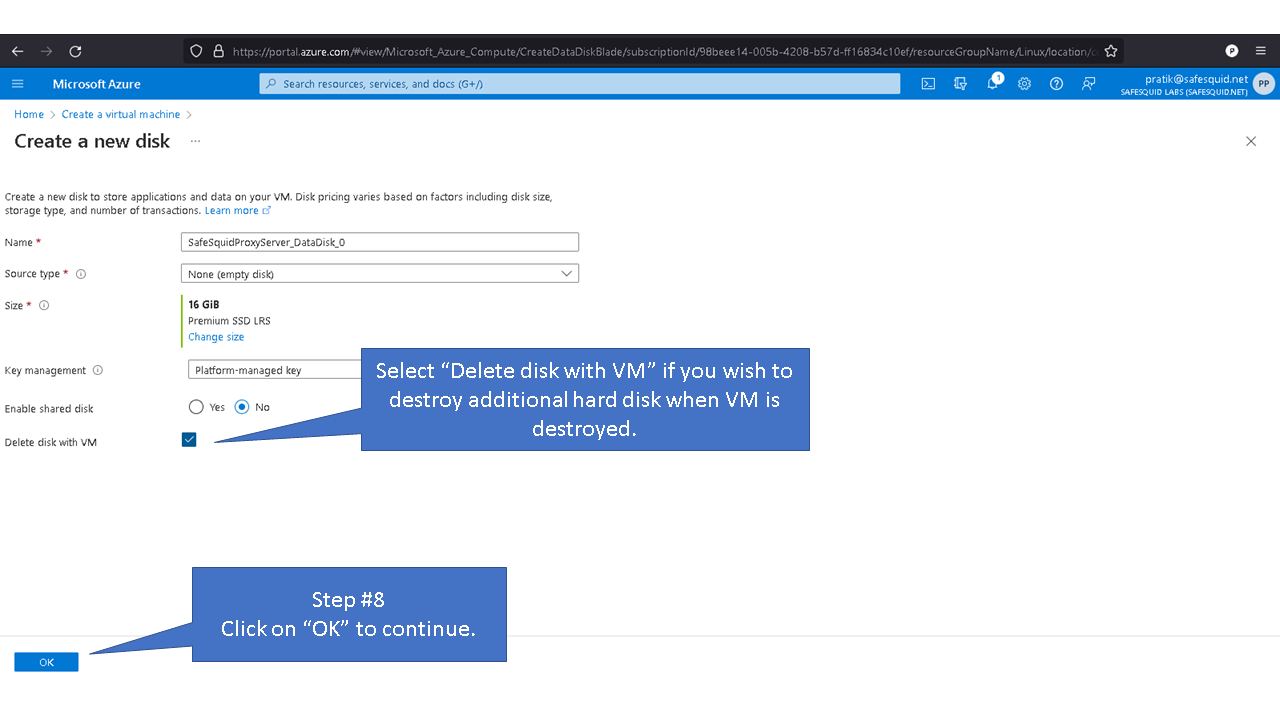
Task: Click the Change size link
Action: [x=216, y=337]
